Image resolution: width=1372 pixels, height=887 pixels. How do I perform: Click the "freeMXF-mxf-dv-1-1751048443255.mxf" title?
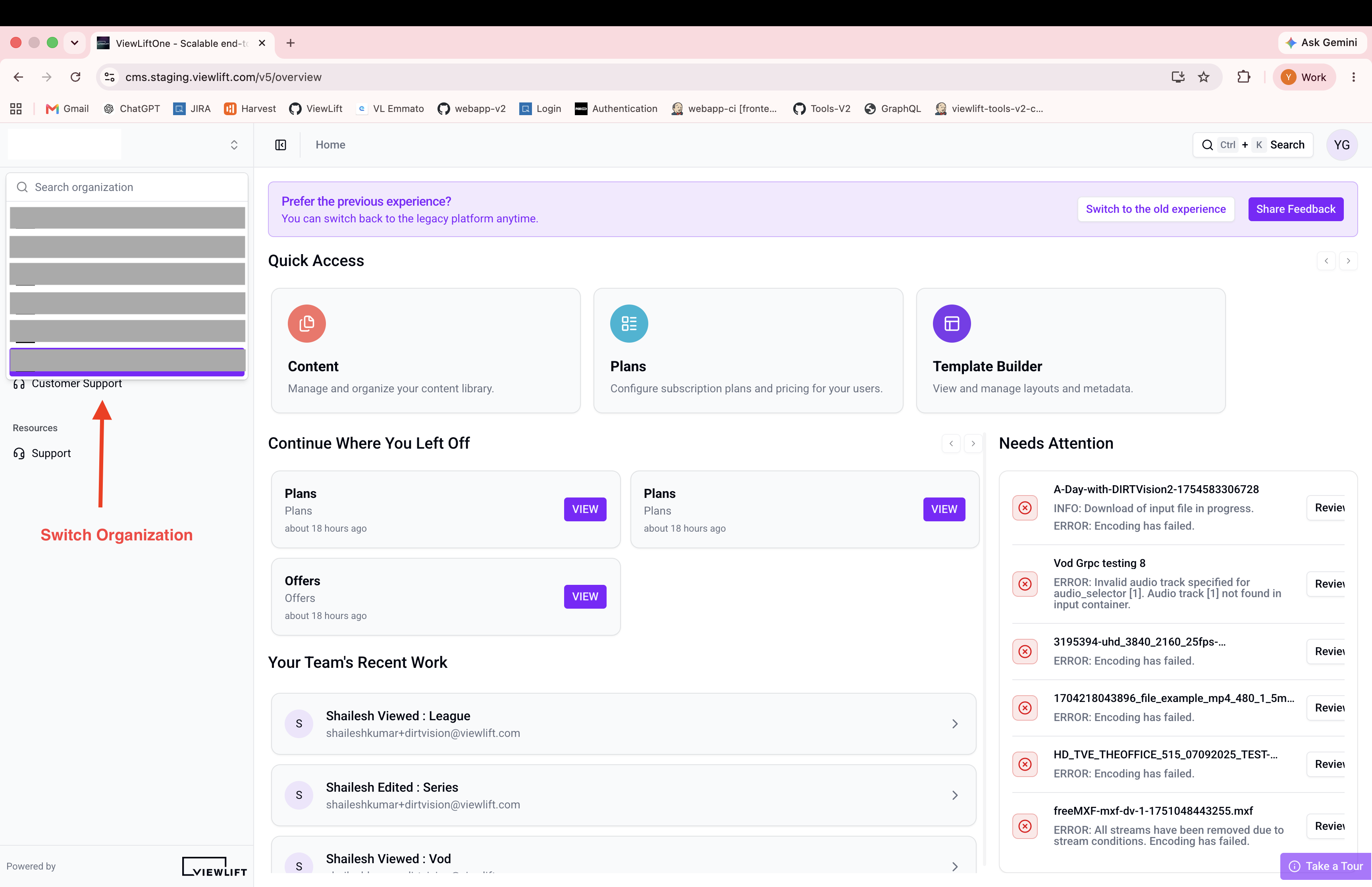click(x=1152, y=811)
